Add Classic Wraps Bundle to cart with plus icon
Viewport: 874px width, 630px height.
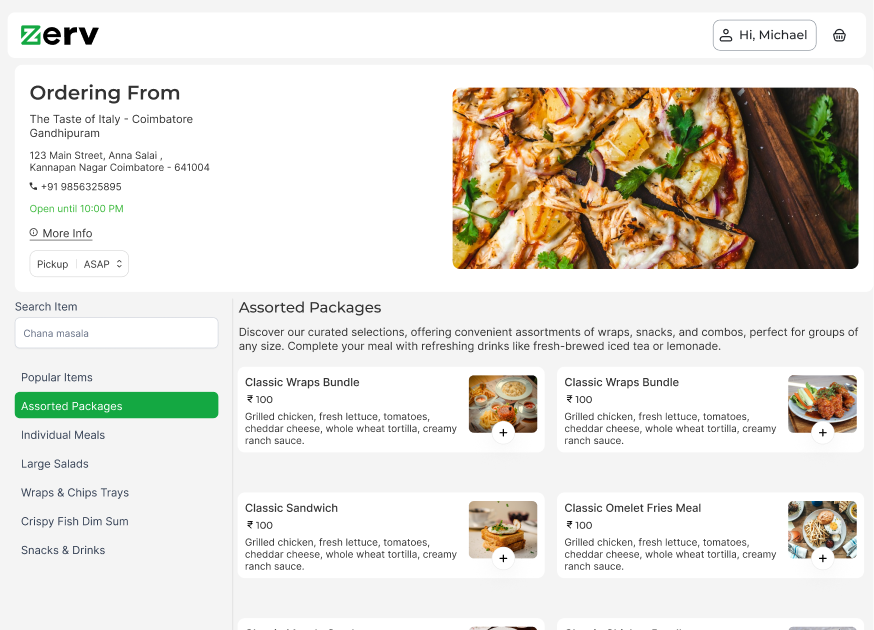tap(503, 433)
